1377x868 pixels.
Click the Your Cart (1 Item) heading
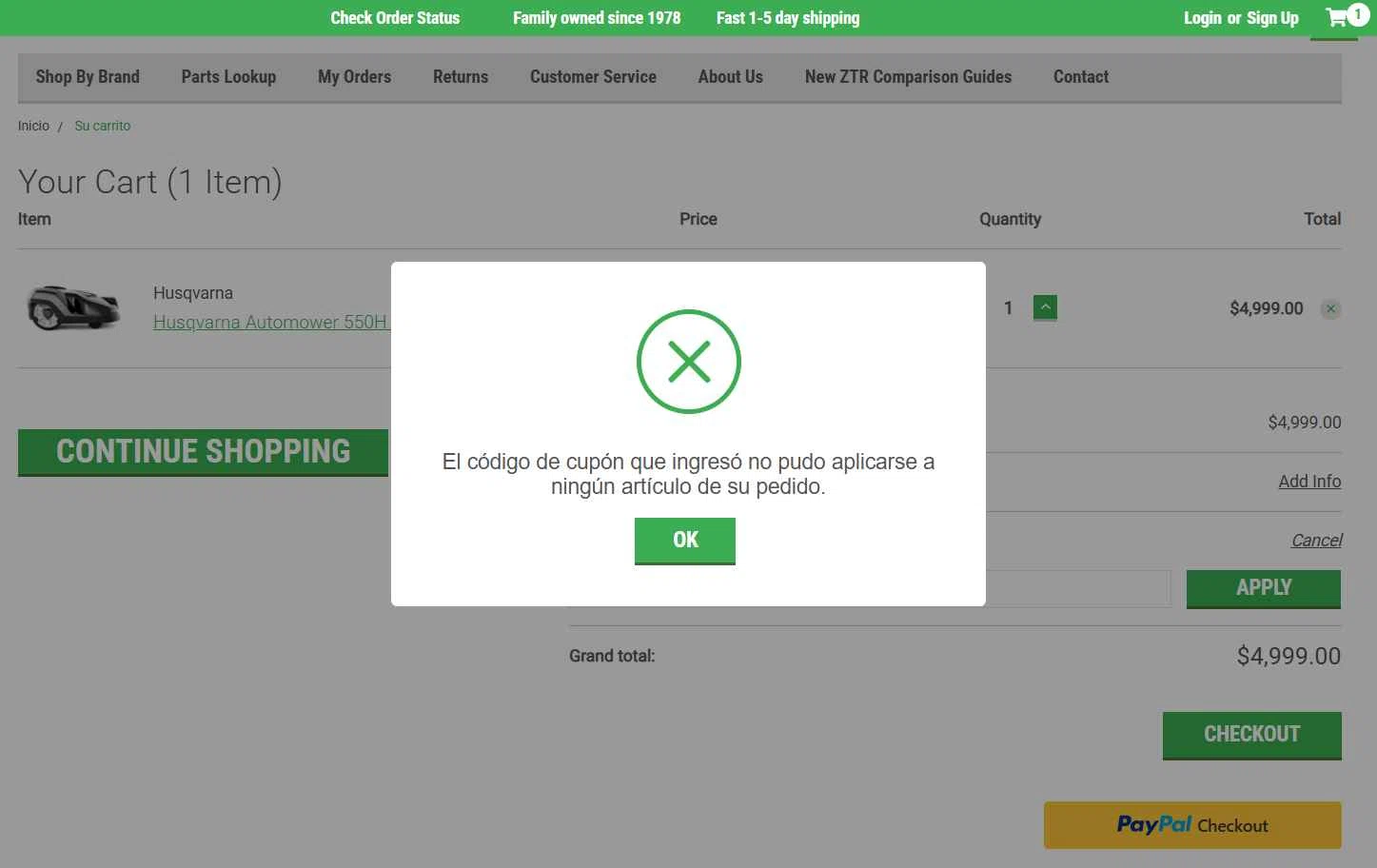pos(150,182)
